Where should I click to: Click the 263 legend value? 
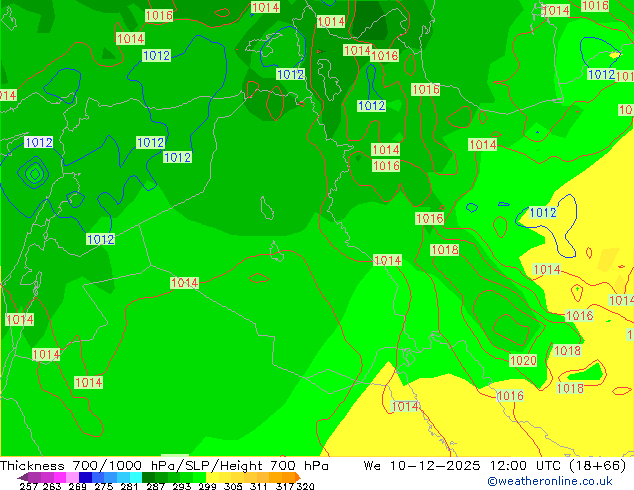point(52,486)
